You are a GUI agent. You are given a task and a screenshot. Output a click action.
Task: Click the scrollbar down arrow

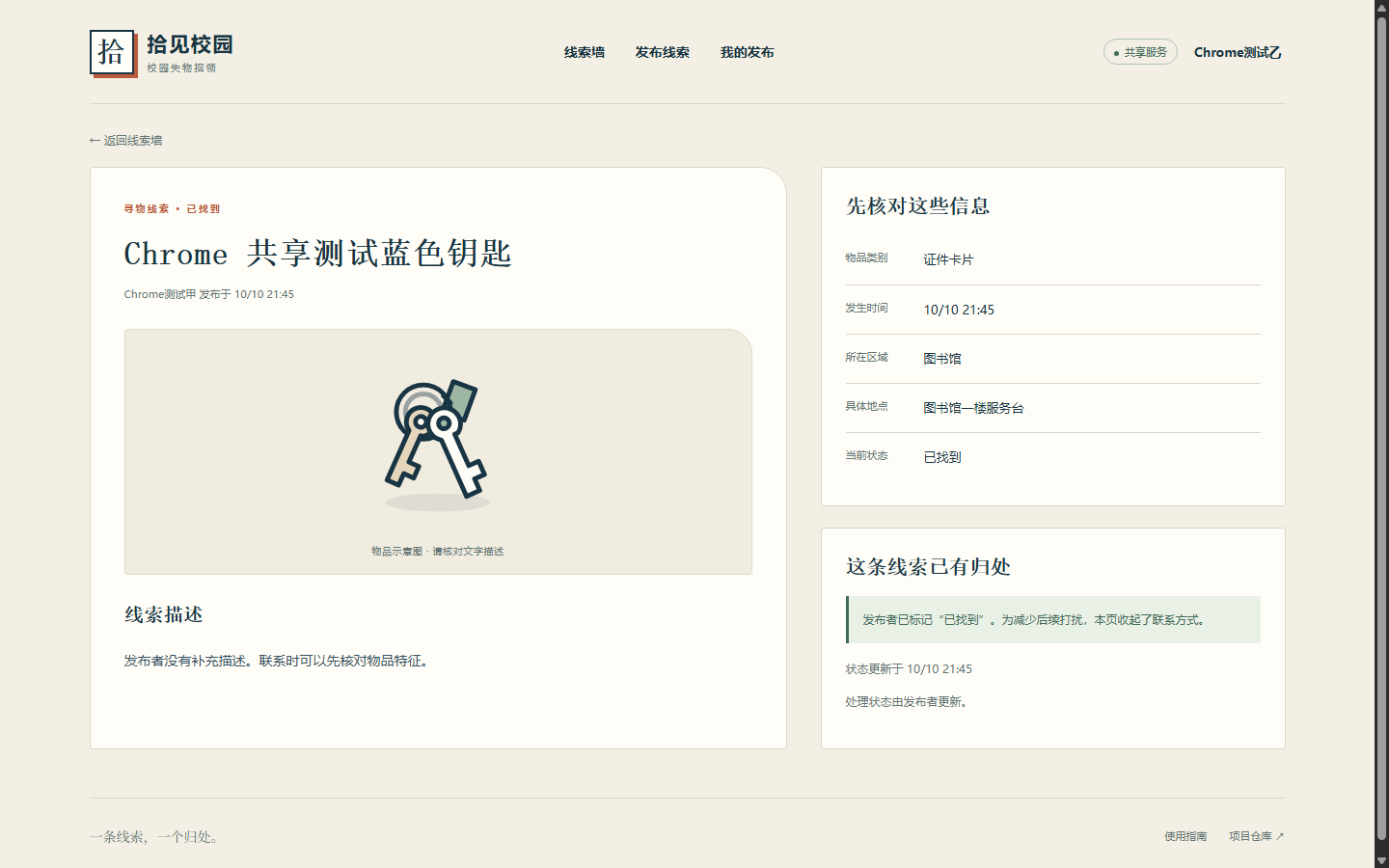tap(1381, 861)
